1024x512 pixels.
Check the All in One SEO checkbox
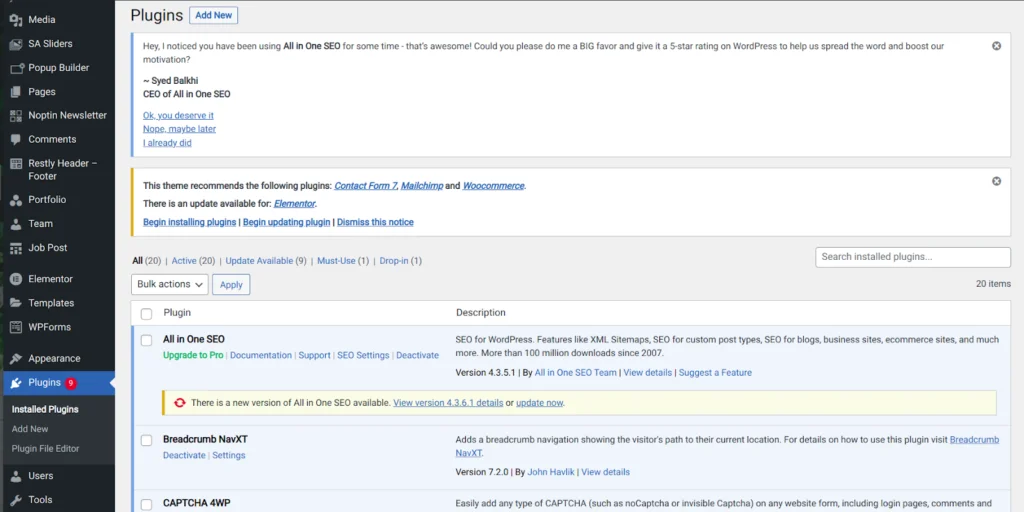click(x=146, y=340)
